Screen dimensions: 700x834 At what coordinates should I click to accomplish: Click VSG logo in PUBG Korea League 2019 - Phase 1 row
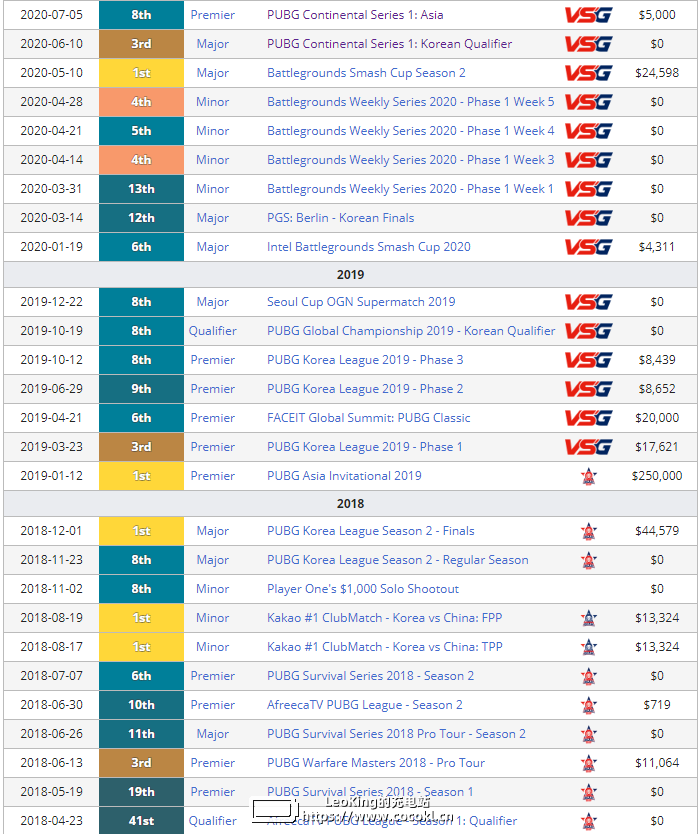pos(588,447)
